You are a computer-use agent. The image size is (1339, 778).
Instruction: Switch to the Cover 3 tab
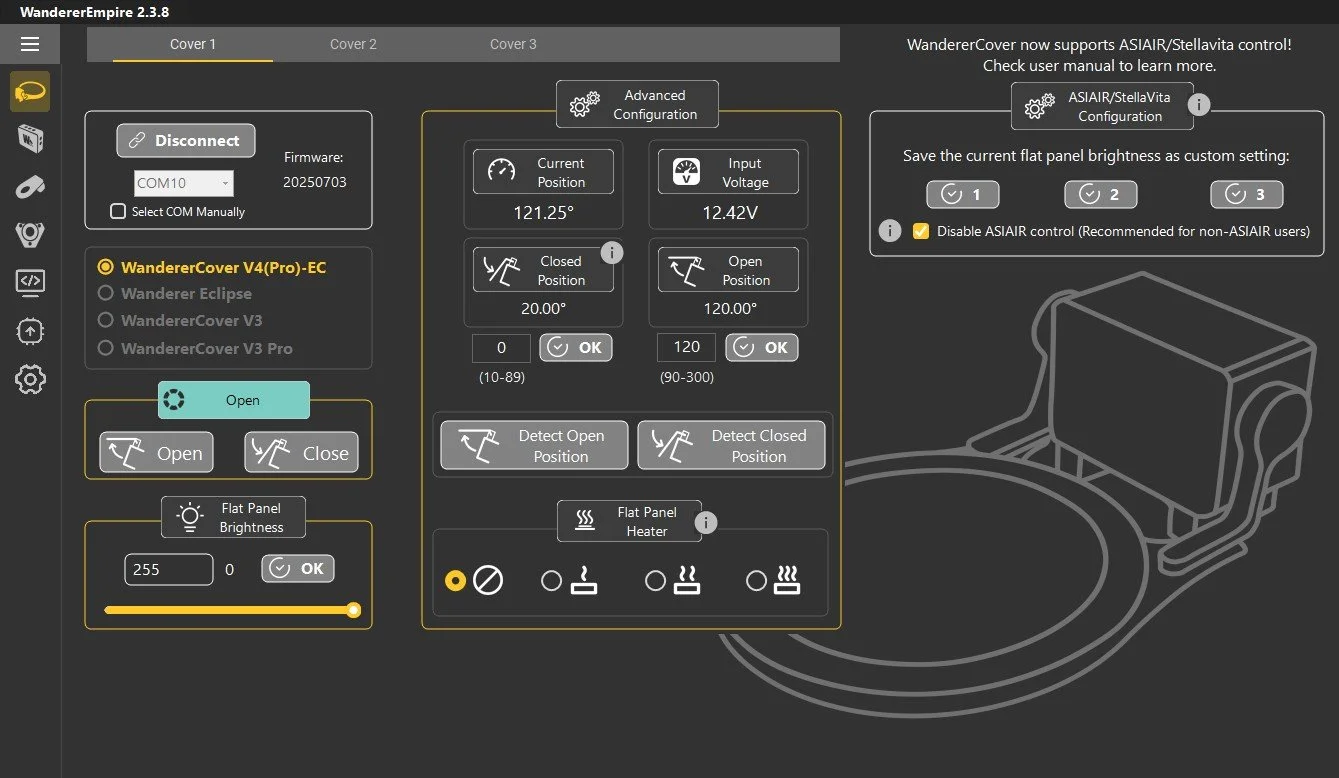click(x=513, y=44)
